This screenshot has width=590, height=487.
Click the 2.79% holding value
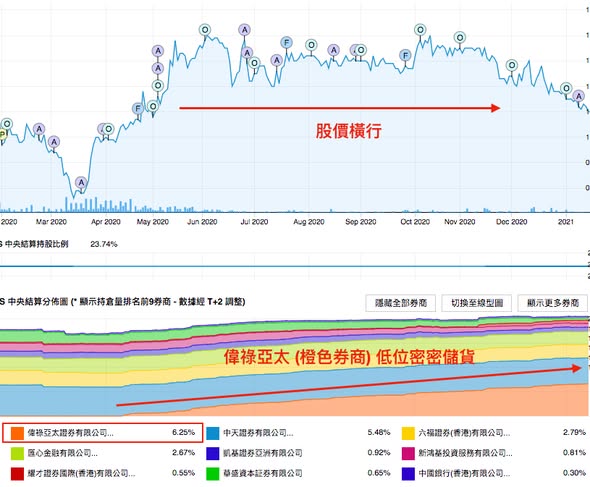pyautogui.click(x=574, y=432)
